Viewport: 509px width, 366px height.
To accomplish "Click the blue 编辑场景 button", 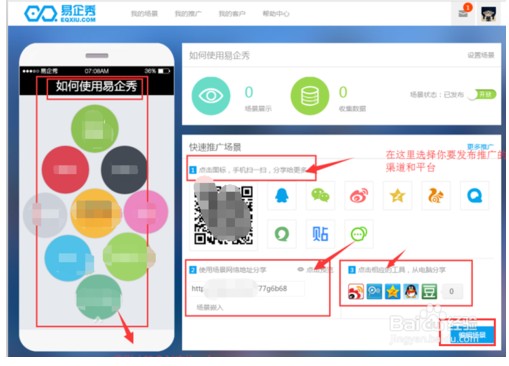I will tap(472, 335).
